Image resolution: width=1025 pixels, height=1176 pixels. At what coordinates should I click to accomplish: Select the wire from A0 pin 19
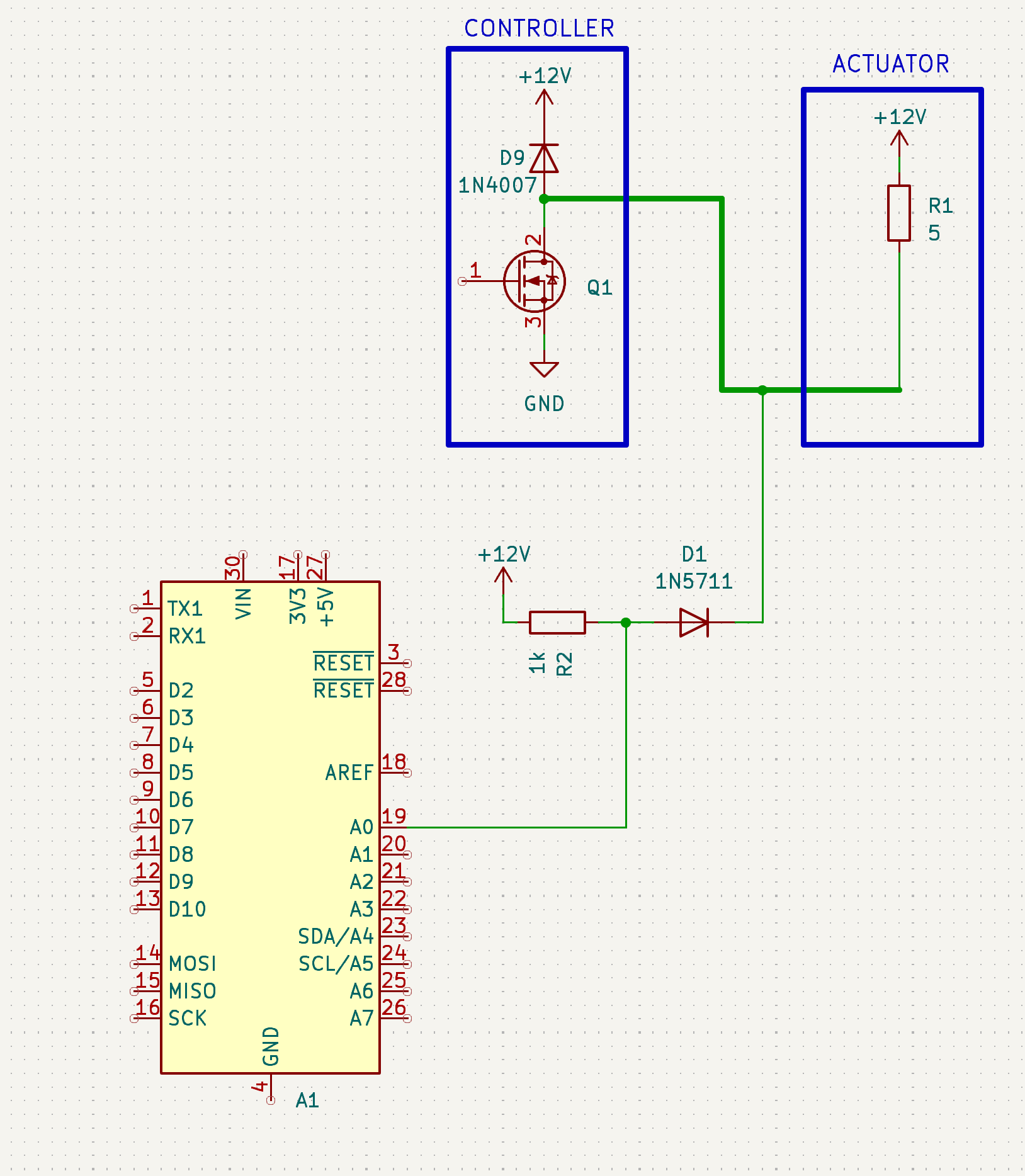(x=516, y=827)
